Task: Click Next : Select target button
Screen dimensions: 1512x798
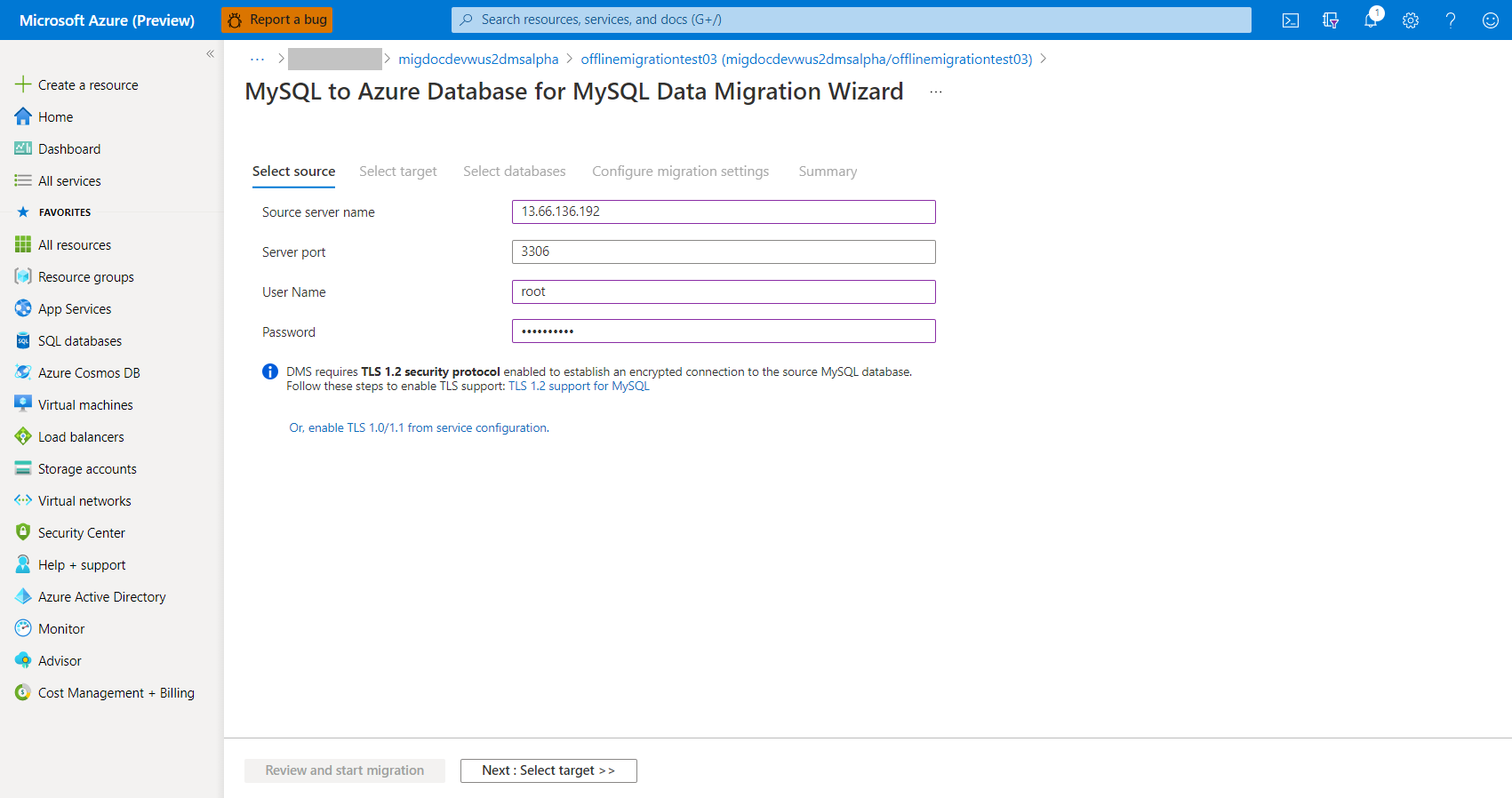Action: pos(548,770)
